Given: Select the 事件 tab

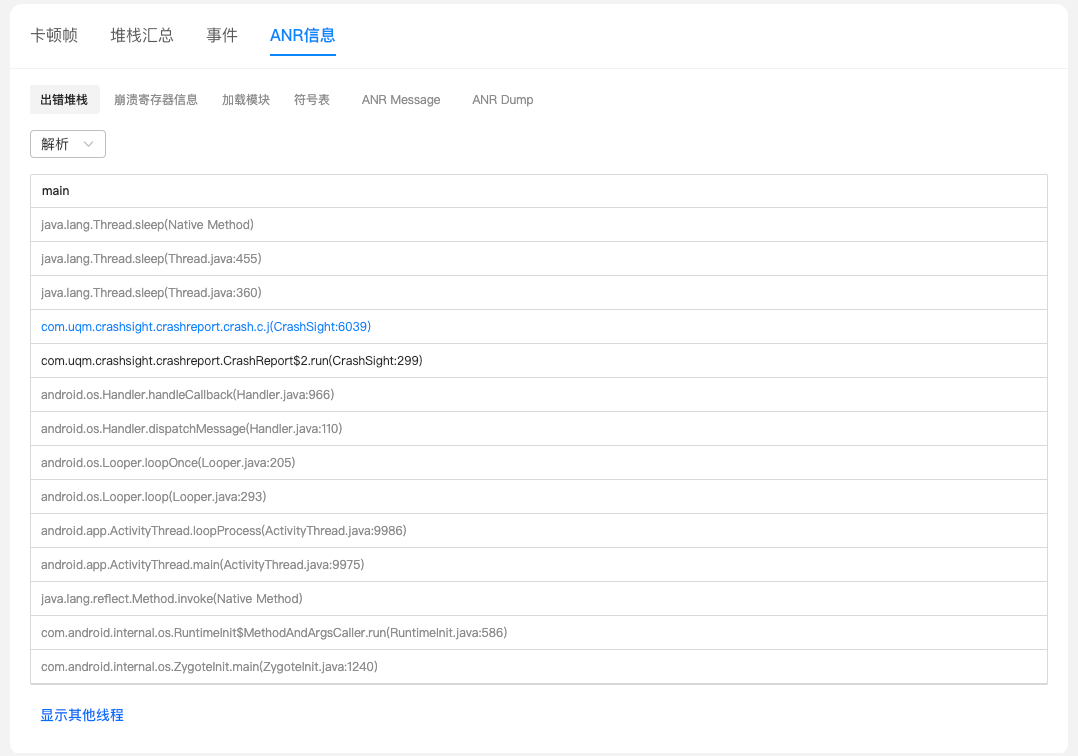Looking at the screenshot, I should (x=222, y=35).
